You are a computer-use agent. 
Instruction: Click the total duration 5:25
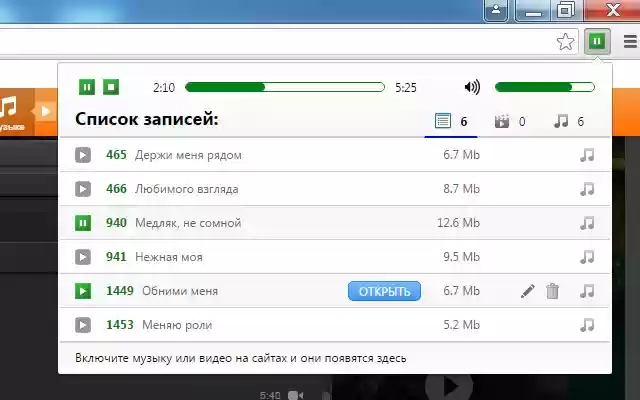tap(406, 87)
